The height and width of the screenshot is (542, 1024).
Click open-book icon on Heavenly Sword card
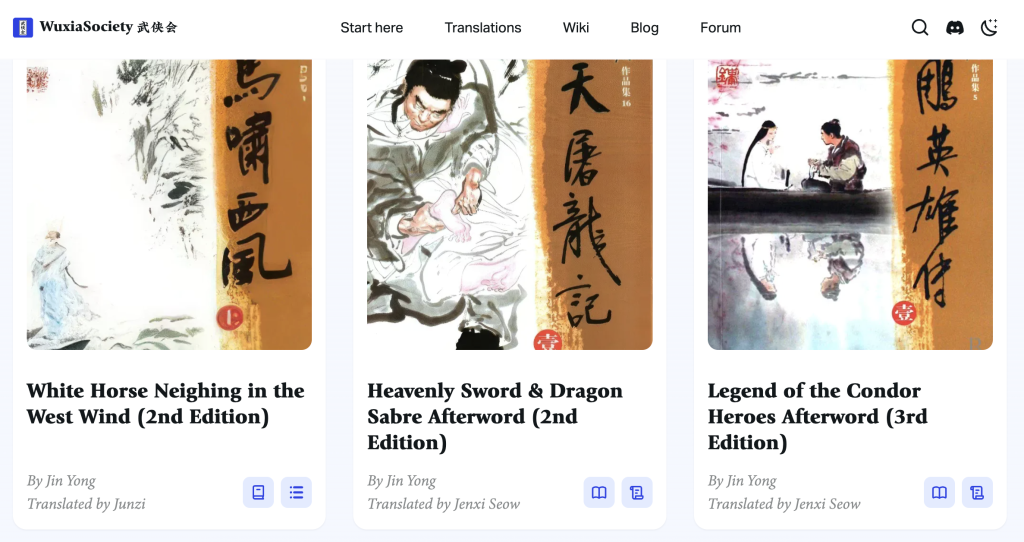click(x=599, y=492)
